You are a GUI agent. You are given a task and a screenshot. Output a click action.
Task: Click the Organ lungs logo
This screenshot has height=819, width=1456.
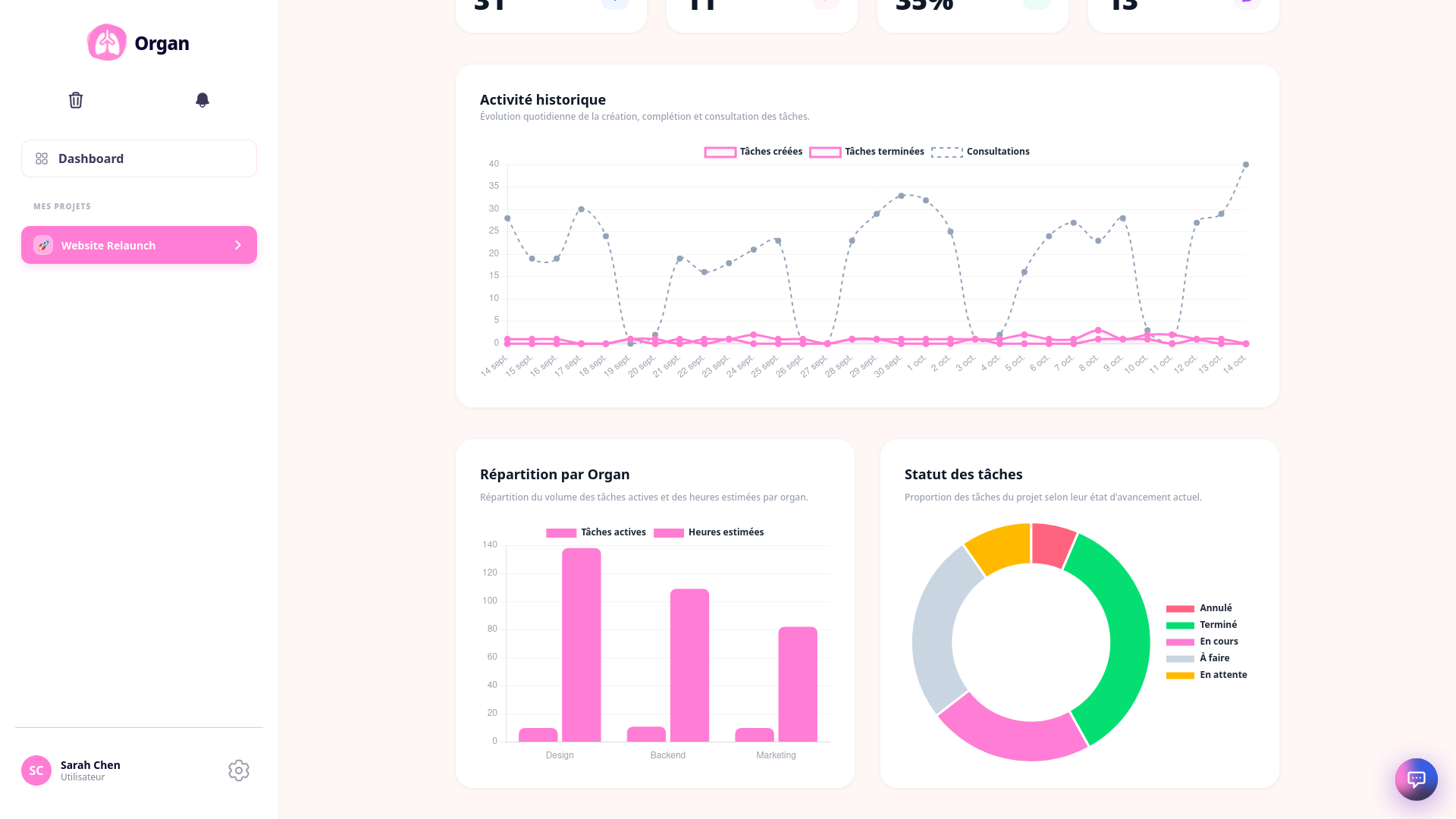pos(107,42)
